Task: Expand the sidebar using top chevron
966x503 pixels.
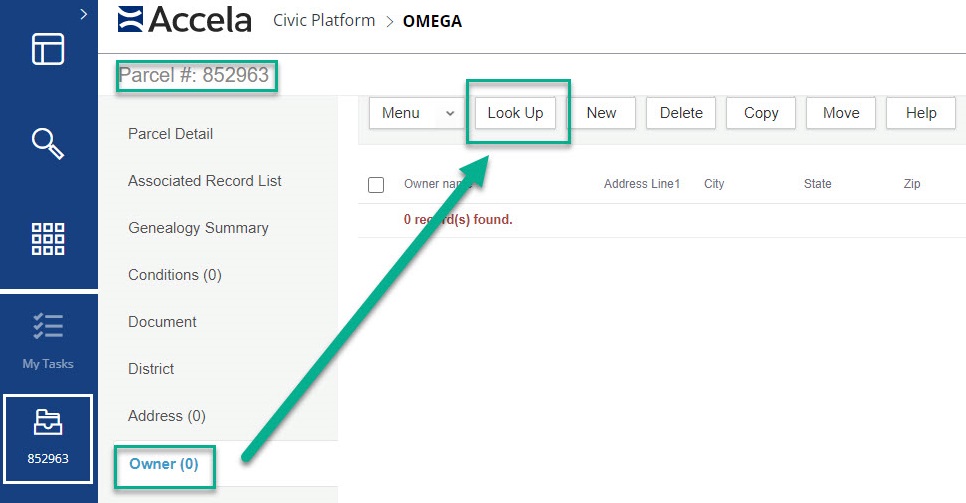Action: [x=83, y=14]
